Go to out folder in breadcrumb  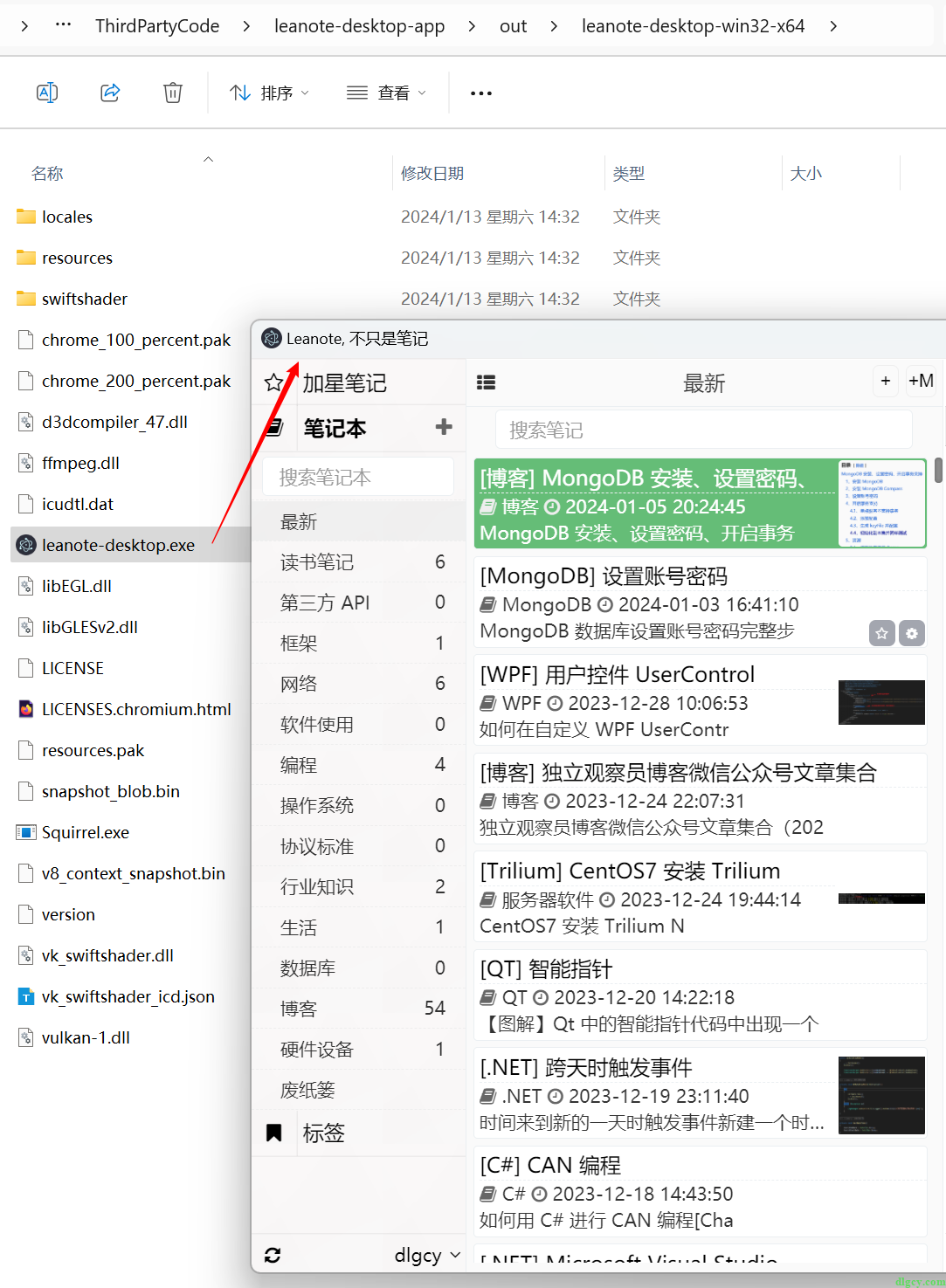click(x=514, y=25)
